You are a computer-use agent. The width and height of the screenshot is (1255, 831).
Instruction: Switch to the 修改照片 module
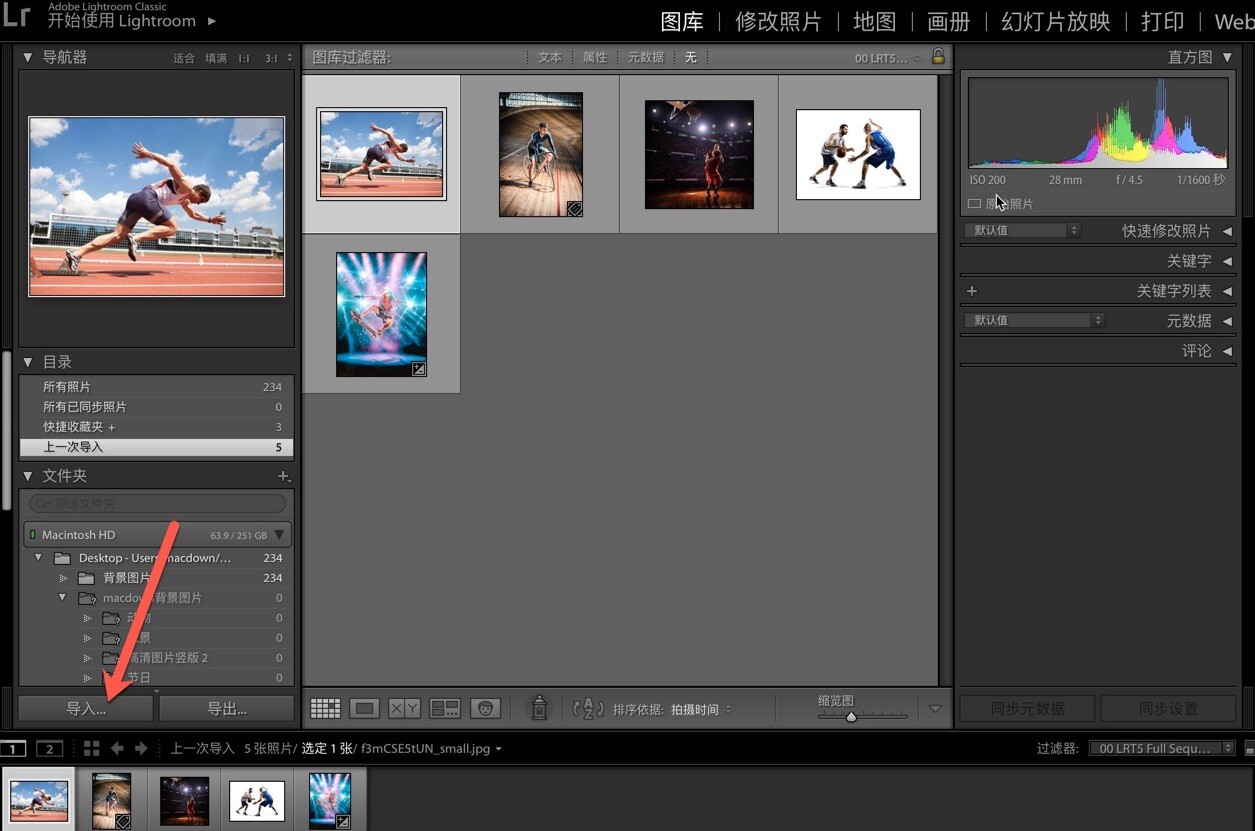click(x=778, y=21)
